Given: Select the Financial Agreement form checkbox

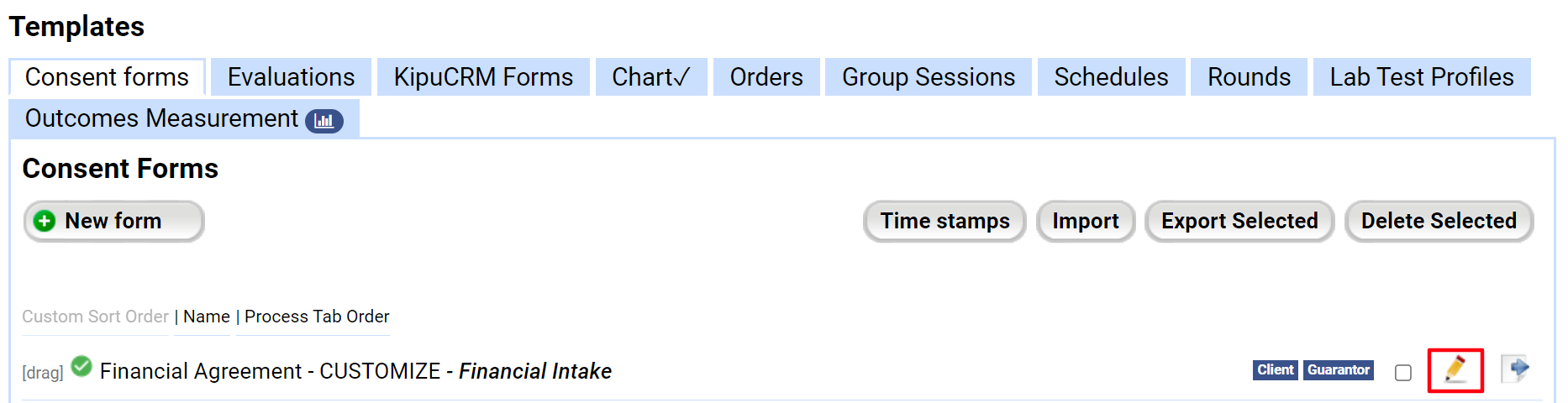Looking at the screenshot, I should [x=1403, y=372].
